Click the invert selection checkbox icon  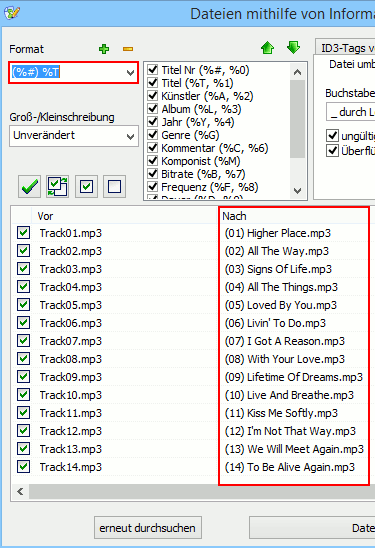pos(58,187)
